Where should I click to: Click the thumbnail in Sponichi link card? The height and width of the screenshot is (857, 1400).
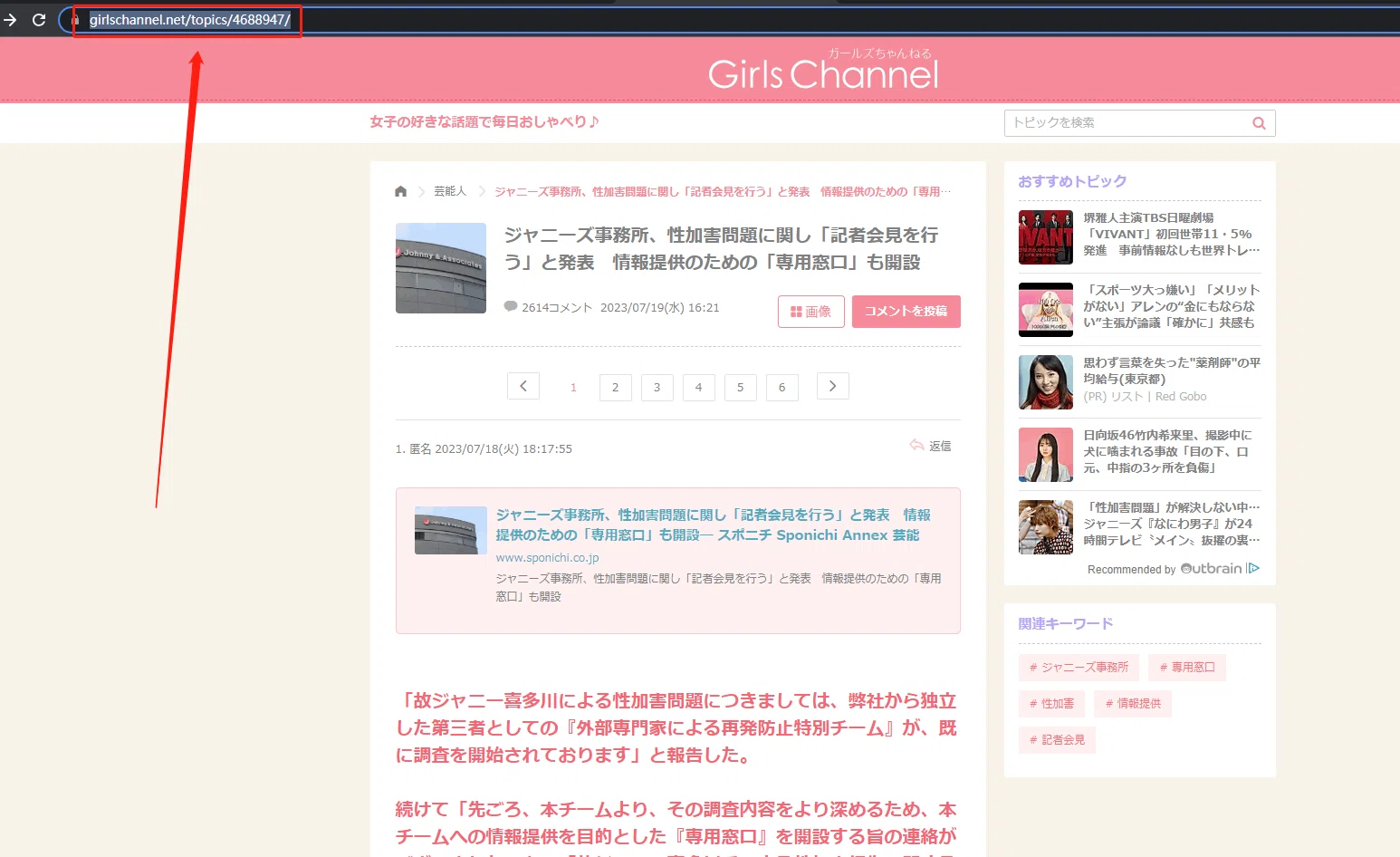click(451, 530)
